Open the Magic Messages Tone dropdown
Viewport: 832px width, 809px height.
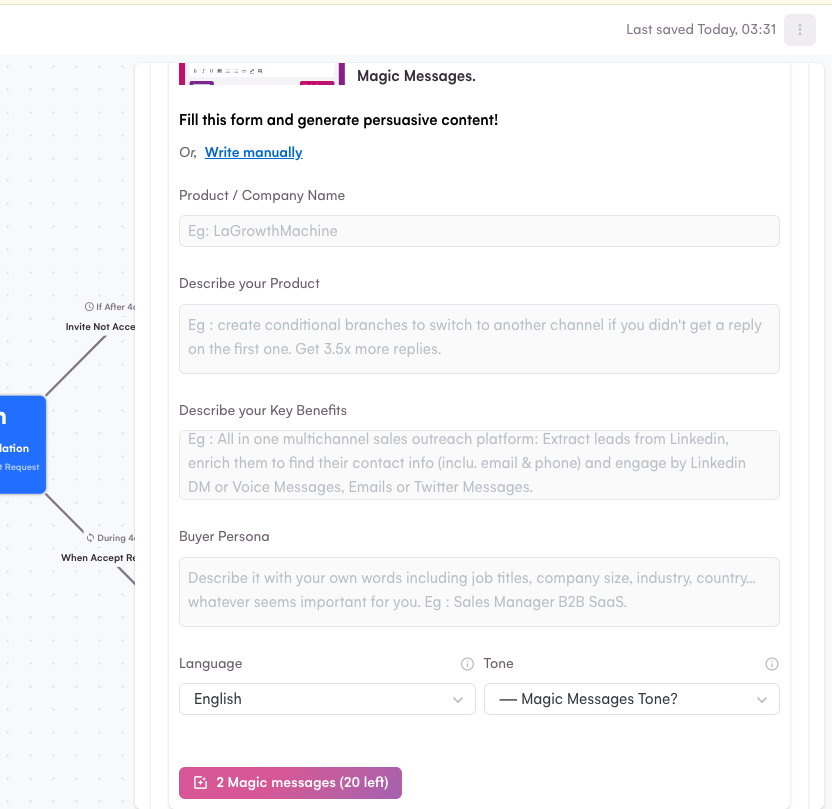tap(631, 699)
